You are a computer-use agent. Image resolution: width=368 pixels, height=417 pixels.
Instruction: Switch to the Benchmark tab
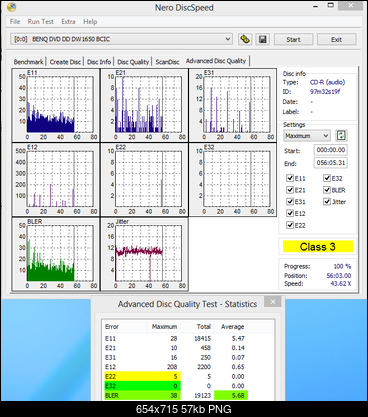(28, 62)
